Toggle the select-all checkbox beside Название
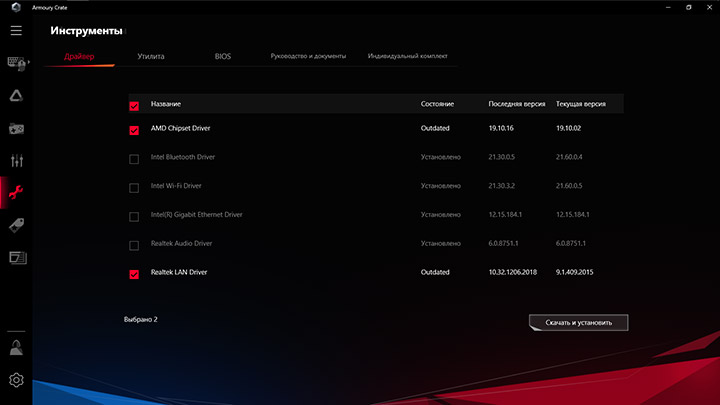Screen dimensions: 720x405 [134, 106]
